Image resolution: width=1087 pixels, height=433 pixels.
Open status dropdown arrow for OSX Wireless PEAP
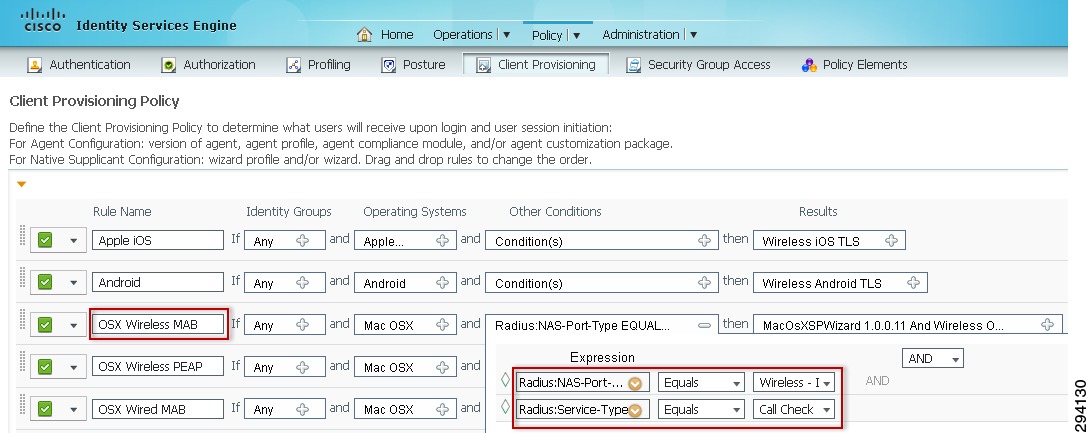coord(73,367)
